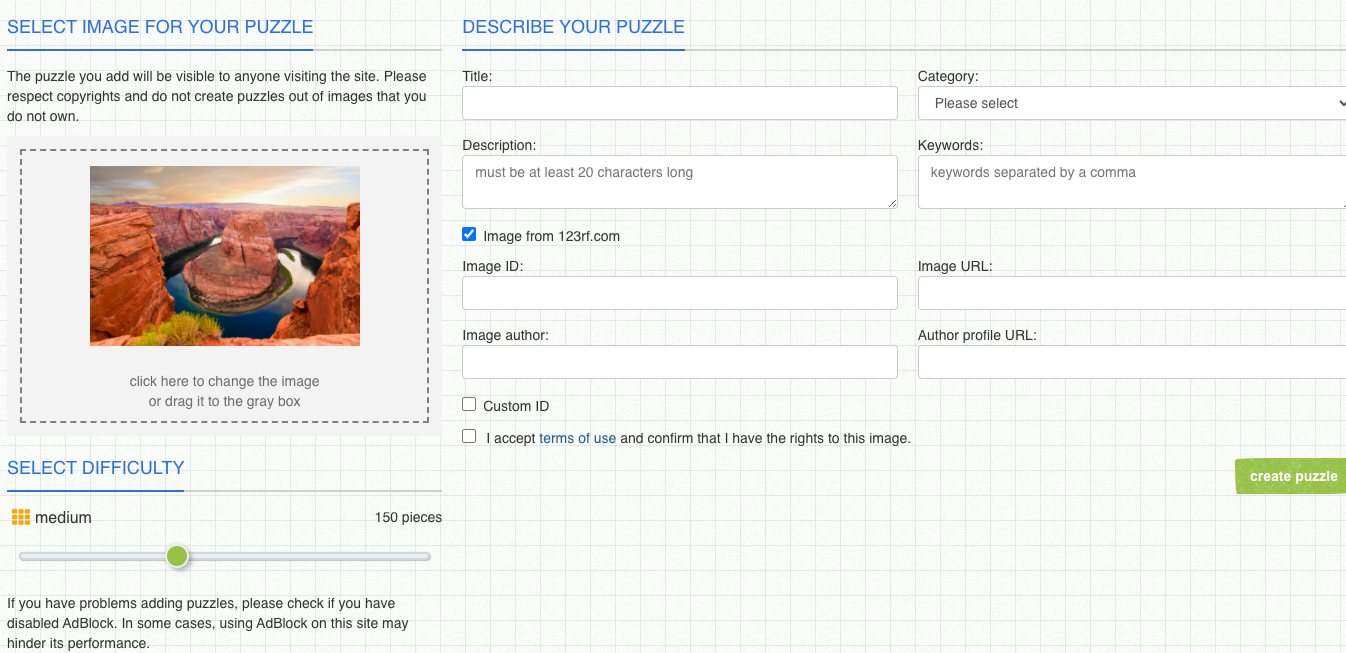Screen dimensions: 1346x653
Task: Click the difficulty slider handle
Action: coord(177,556)
